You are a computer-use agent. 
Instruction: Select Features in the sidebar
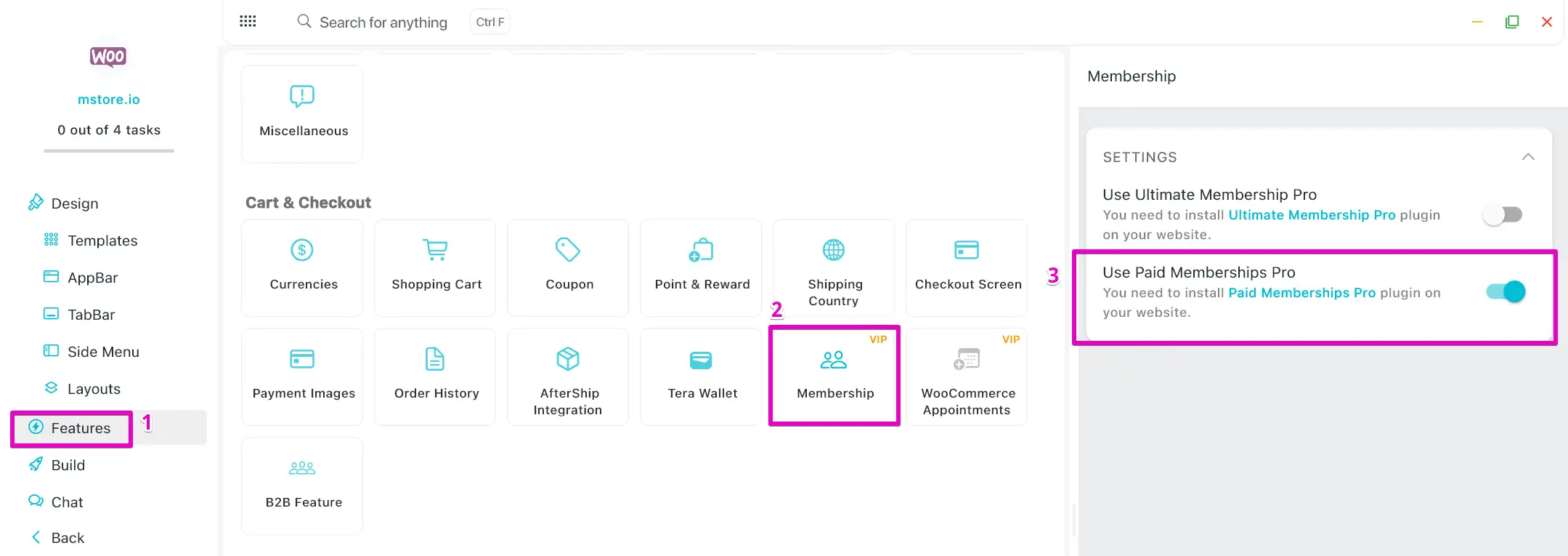[80, 428]
